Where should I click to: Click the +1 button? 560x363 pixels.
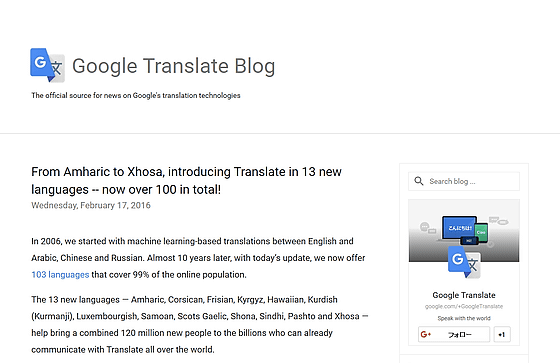pyautogui.click(x=502, y=334)
